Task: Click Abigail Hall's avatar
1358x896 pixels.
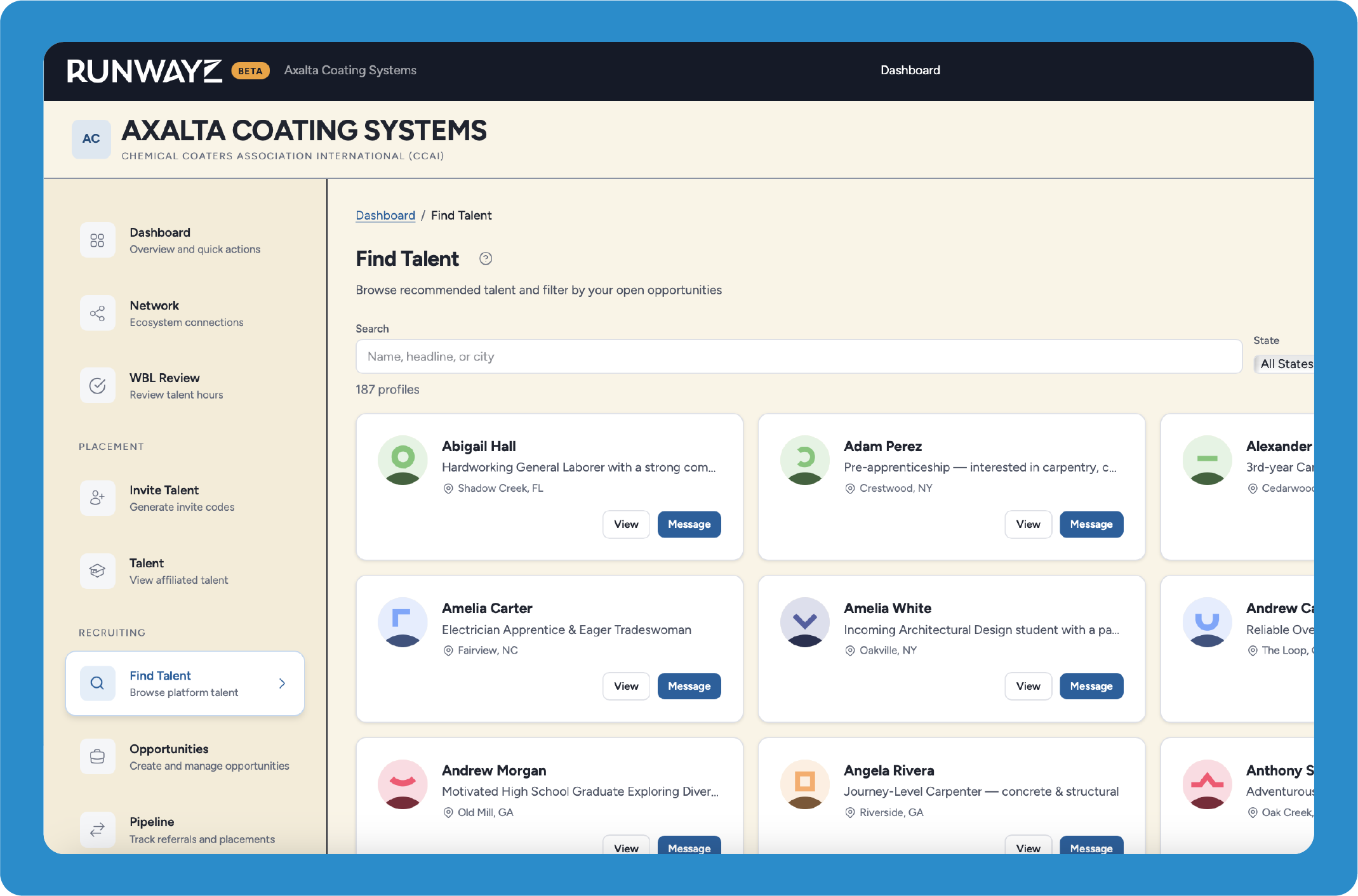Action: coord(403,460)
